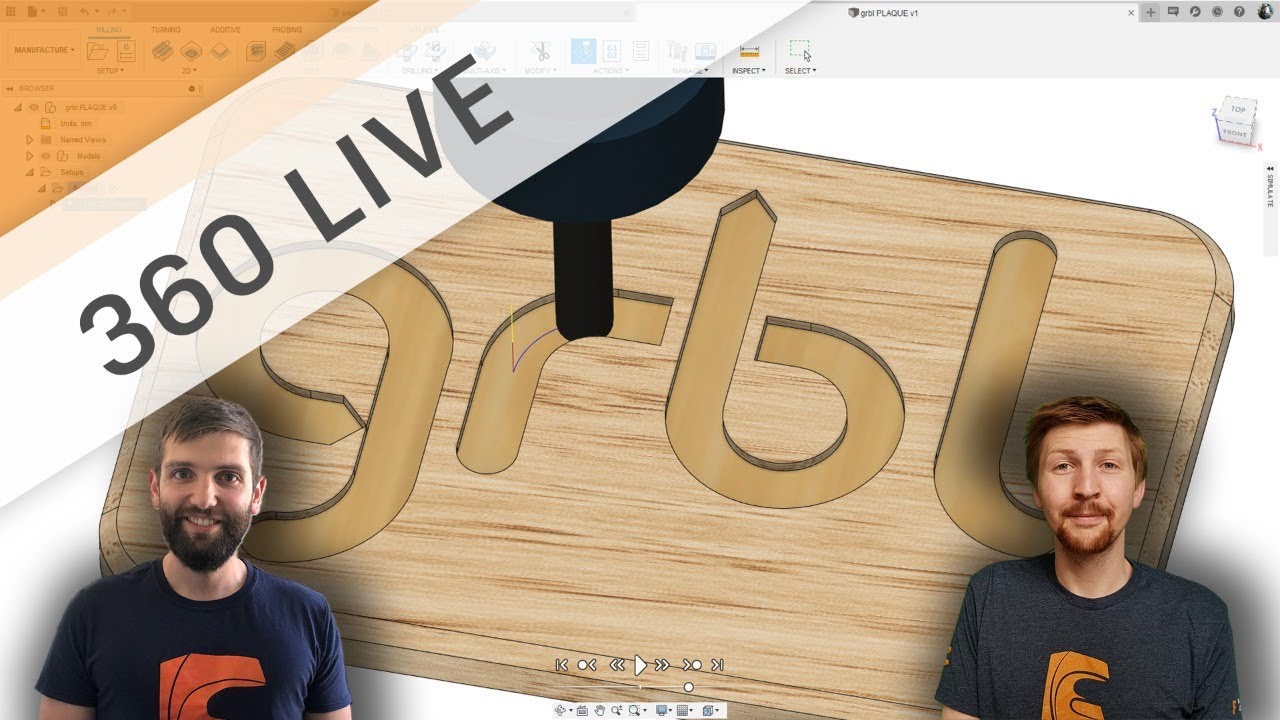Open the notifications comment icon
1280x720 pixels.
pyautogui.click(x=1172, y=12)
